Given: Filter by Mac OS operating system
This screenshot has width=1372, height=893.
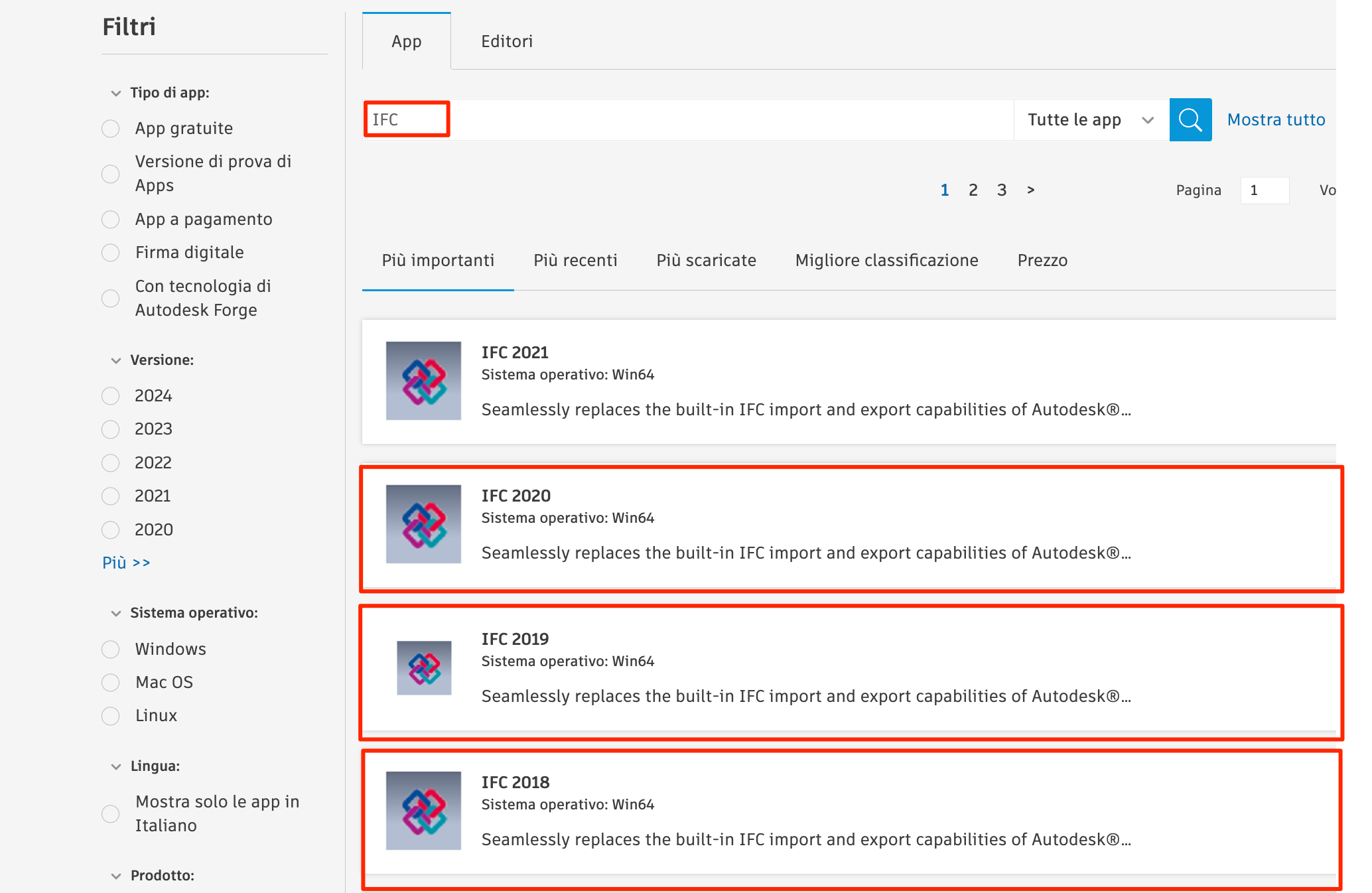Looking at the screenshot, I should pyautogui.click(x=111, y=683).
